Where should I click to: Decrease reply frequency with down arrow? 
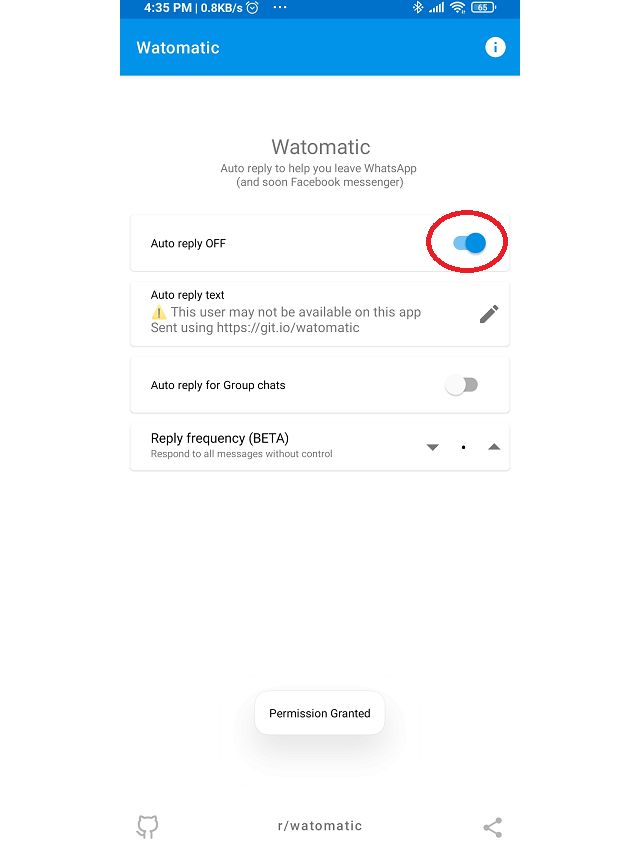[433, 447]
